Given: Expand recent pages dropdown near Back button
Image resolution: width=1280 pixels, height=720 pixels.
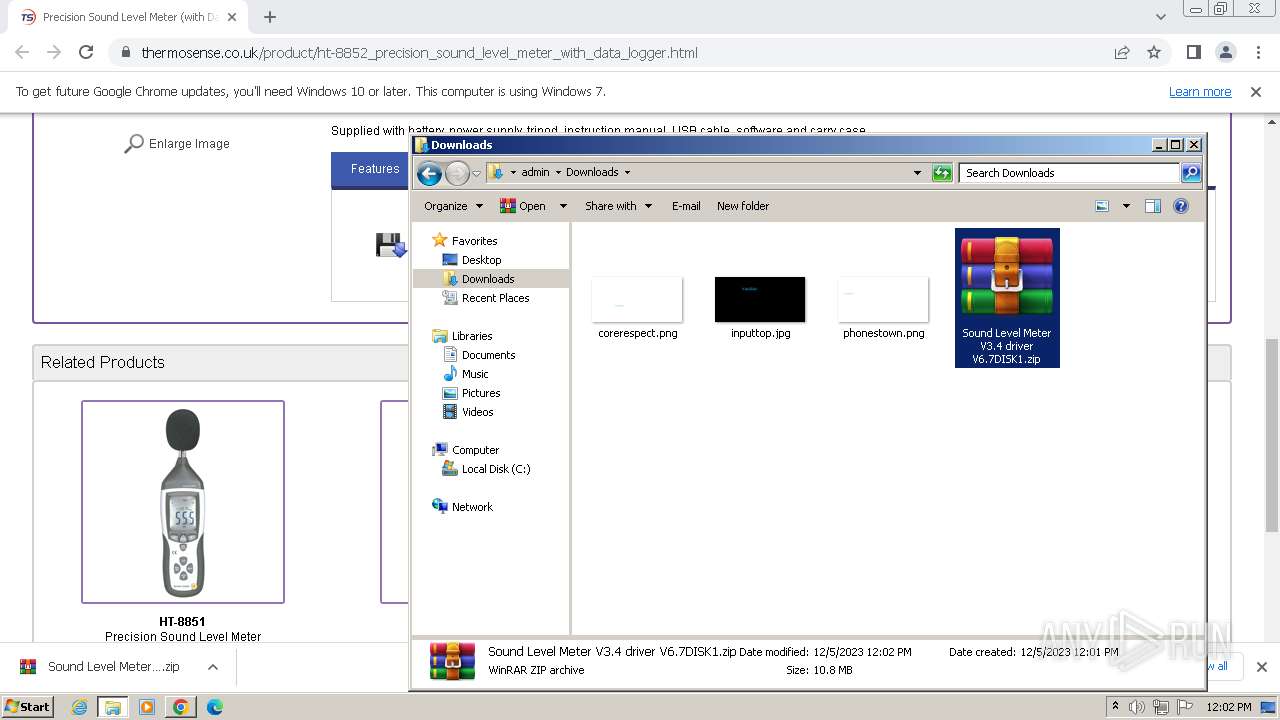Looking at the screenshot, I should click(476, 173).
